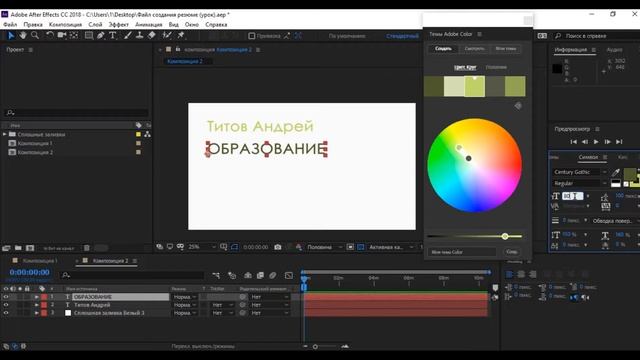Open the Мои темы tab in Adobe Color
The width and height of the screenshot is (640, 360).
click(505, 49)
